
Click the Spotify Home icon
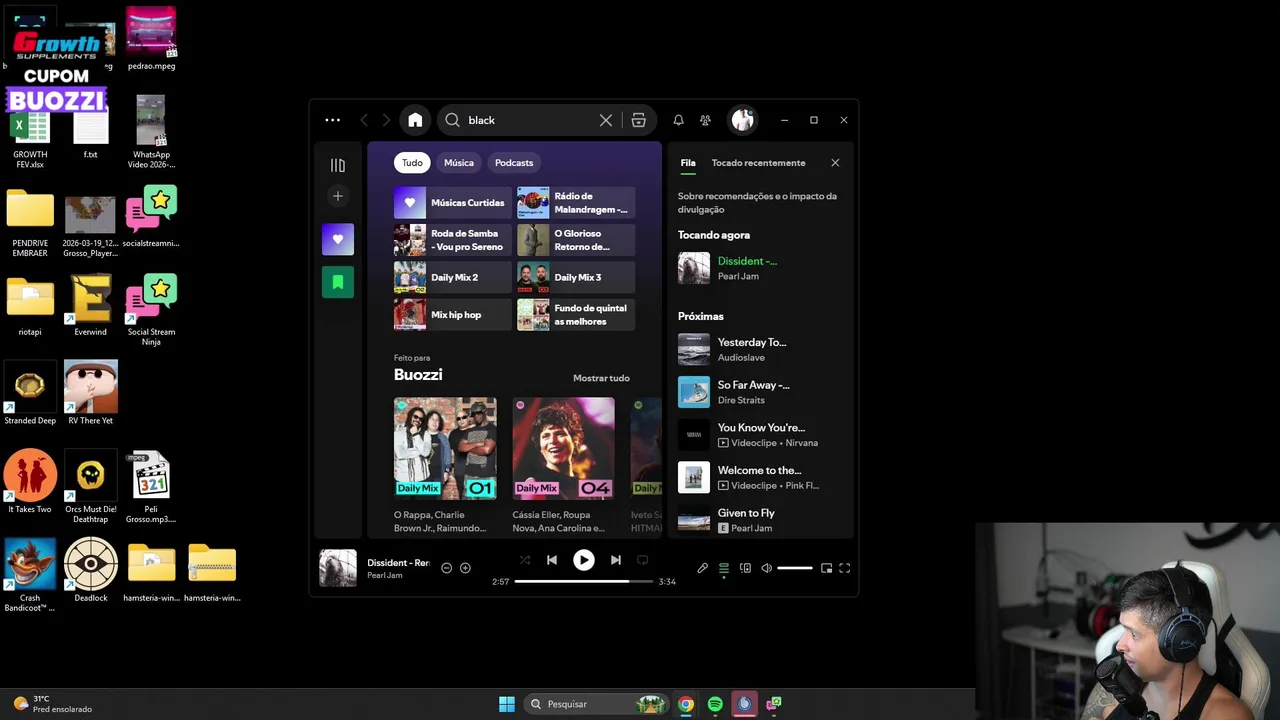pos(415,120)
